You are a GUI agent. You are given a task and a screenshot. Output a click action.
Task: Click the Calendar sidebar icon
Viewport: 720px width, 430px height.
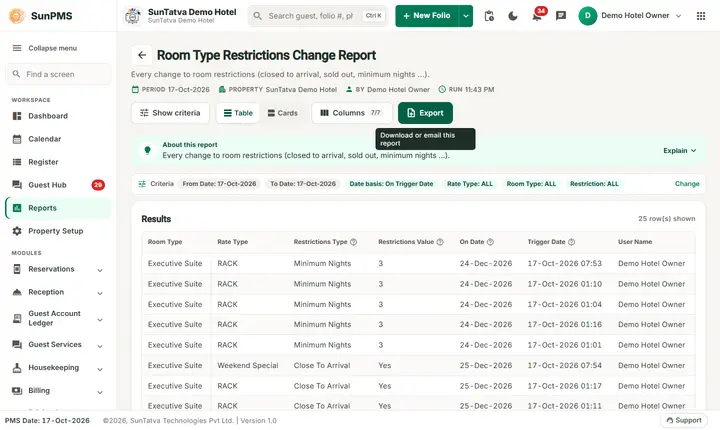[17, 139]
